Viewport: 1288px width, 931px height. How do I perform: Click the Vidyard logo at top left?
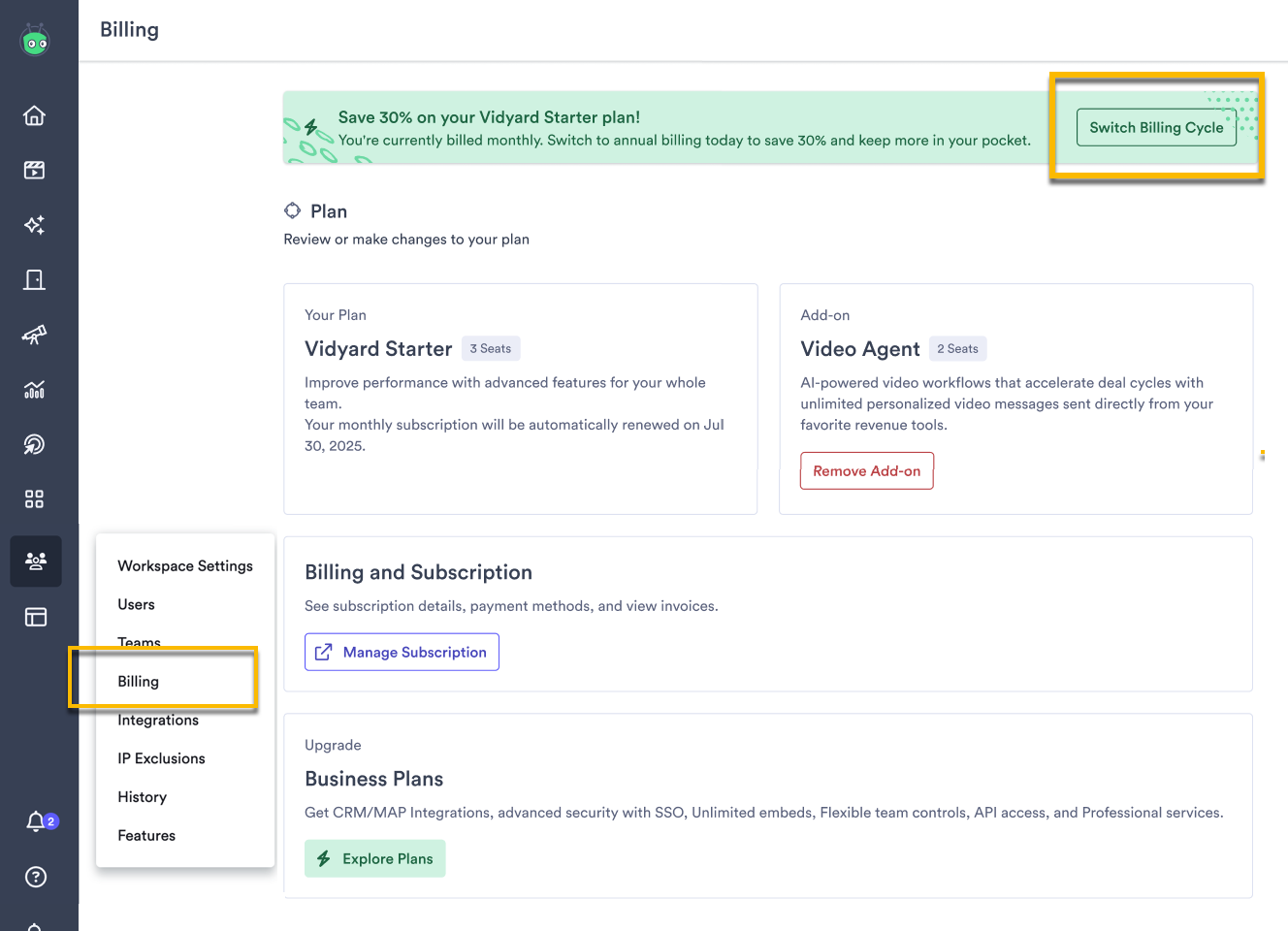click(34, 40)
